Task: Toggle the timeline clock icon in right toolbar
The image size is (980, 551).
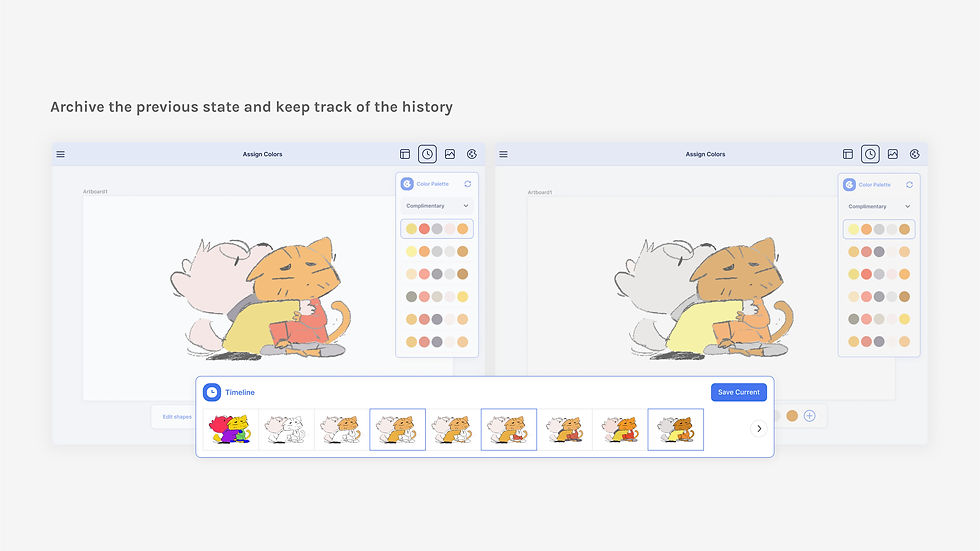Action: pos(870,154)
